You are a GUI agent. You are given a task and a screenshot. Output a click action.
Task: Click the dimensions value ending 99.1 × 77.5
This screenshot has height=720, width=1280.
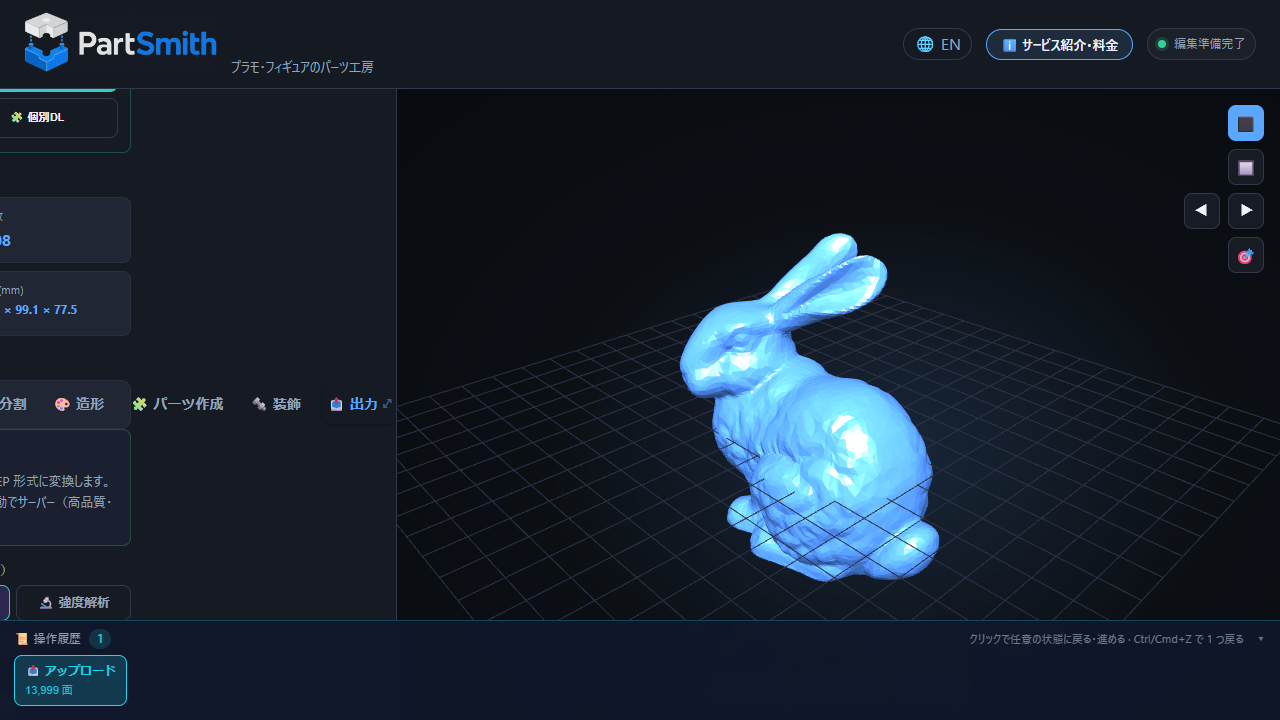(x=39, y=310)
